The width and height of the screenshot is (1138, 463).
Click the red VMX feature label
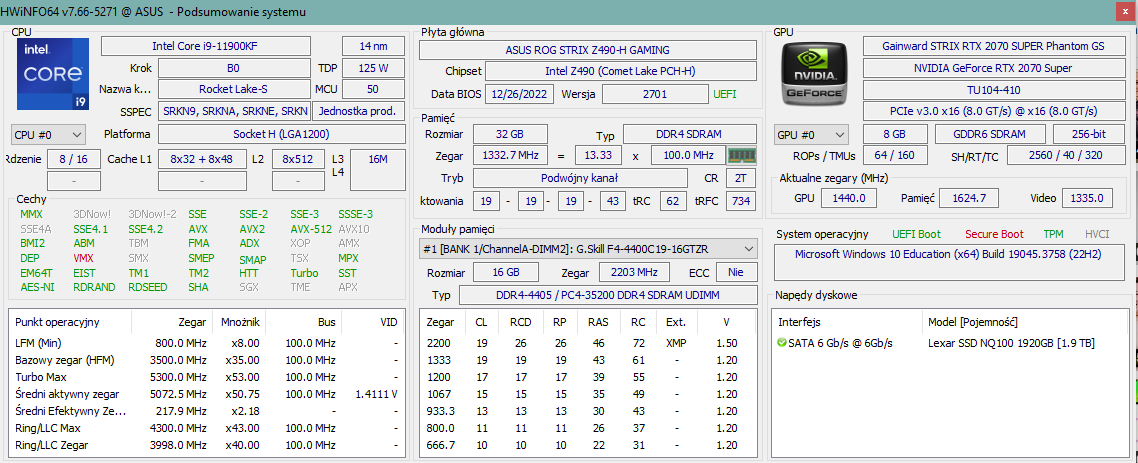click(x=83, y=258)
